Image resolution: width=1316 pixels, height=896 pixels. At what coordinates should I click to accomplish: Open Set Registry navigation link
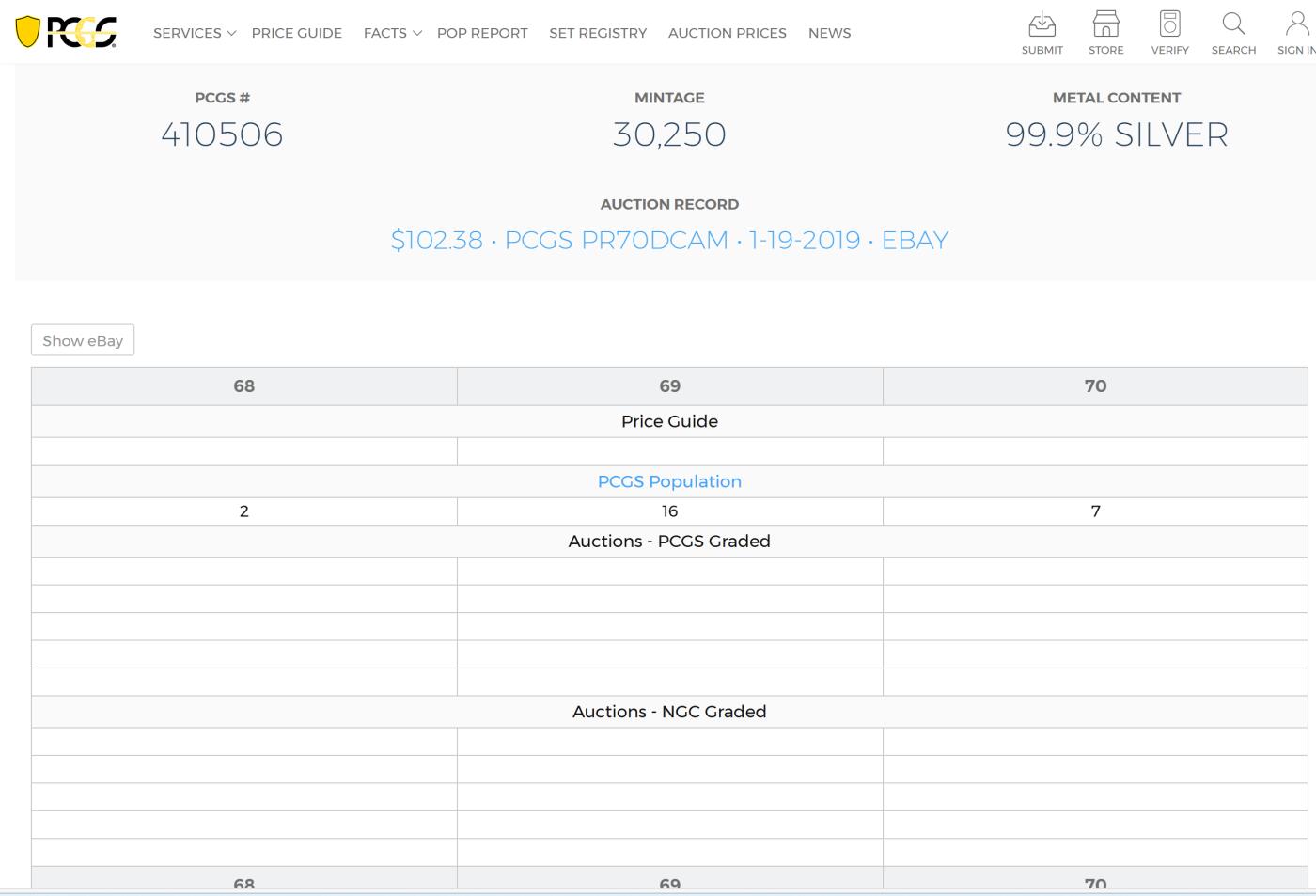click(x=598, y=33)
